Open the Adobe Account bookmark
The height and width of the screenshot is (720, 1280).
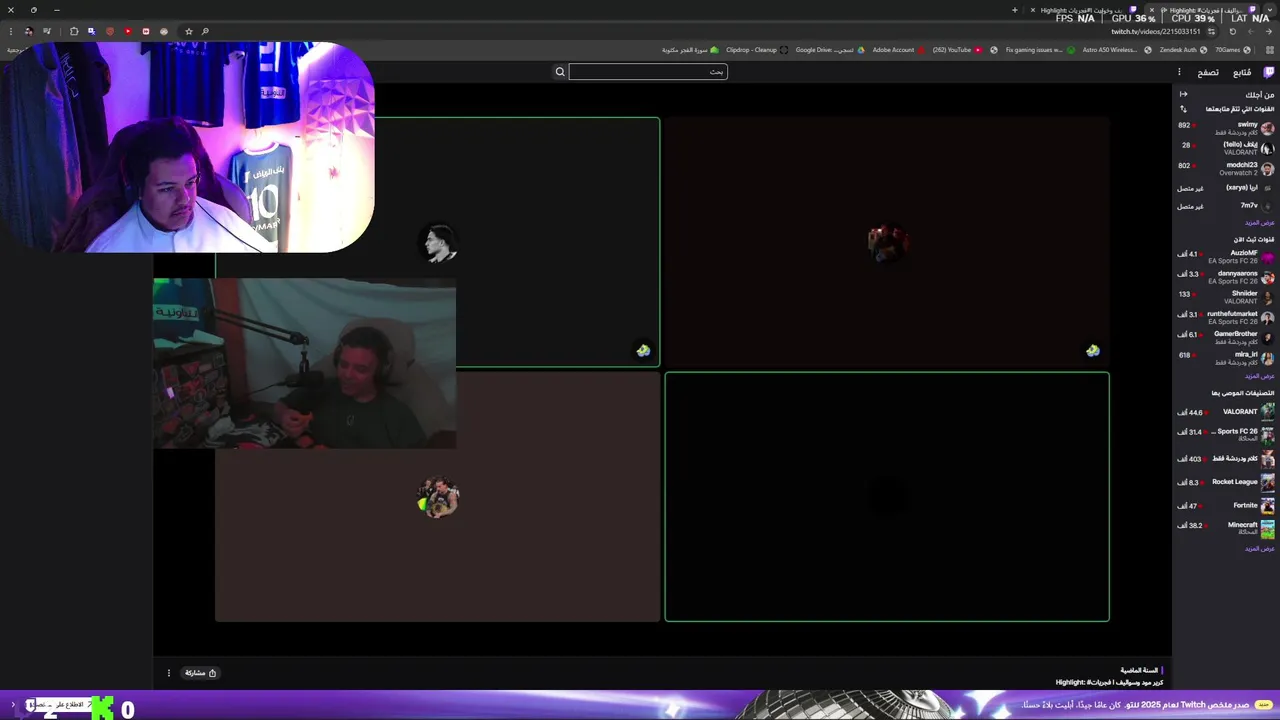click(899, 49)
